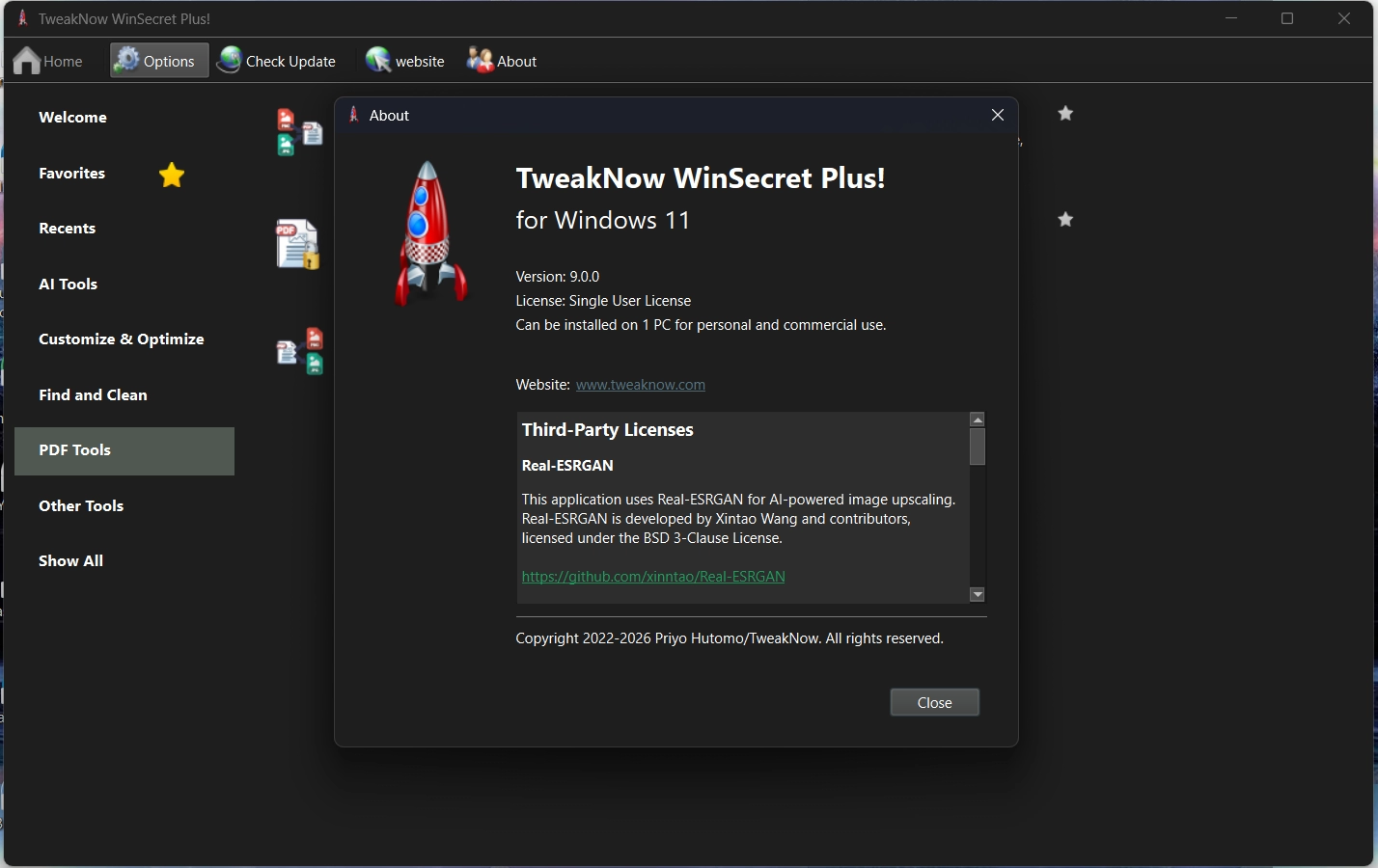Open the Favorites sidebar category
The width and height of the screenshot is (1378, 868).
(x=71, y=174)
